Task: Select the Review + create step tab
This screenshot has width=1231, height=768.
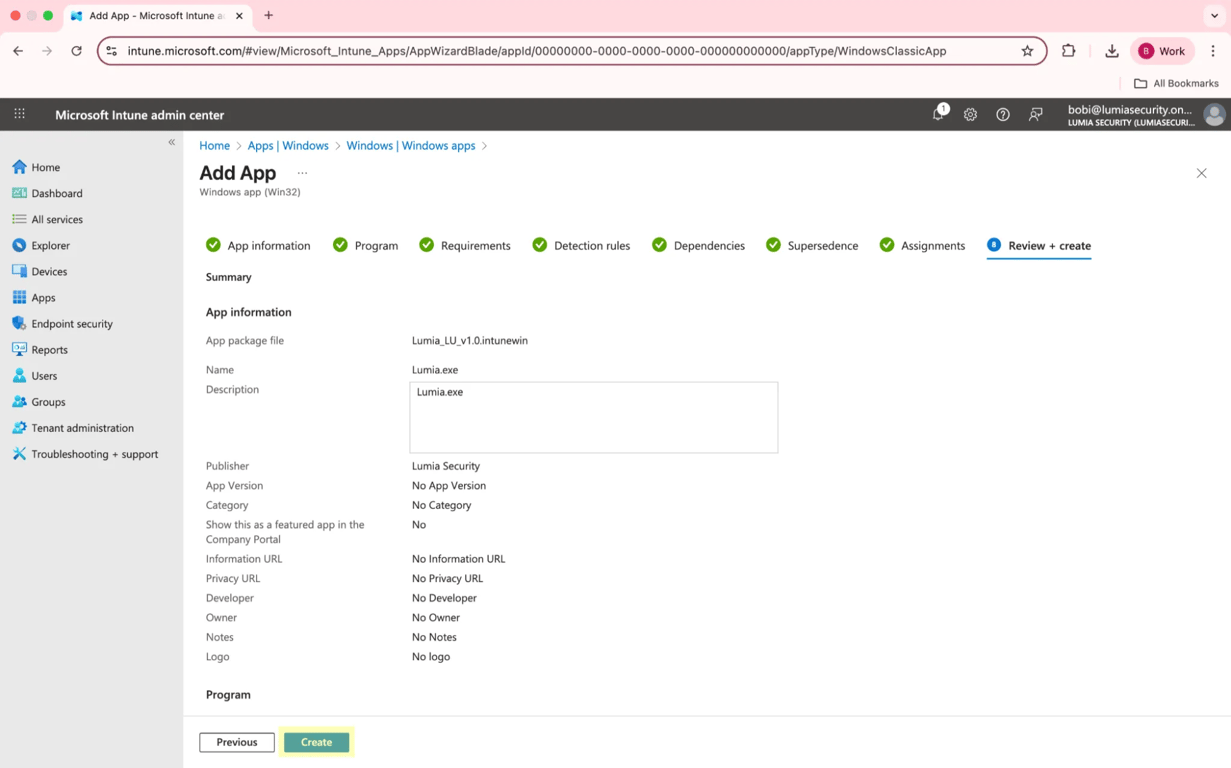Action: (1039, 245)
